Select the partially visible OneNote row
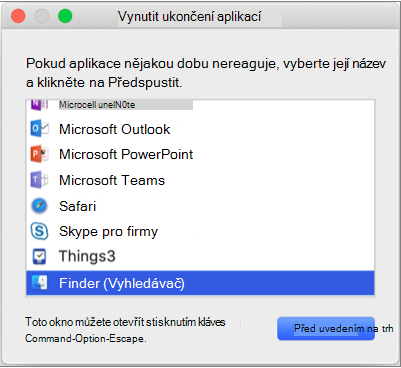The image size is (401, 368). coord(200,105)
